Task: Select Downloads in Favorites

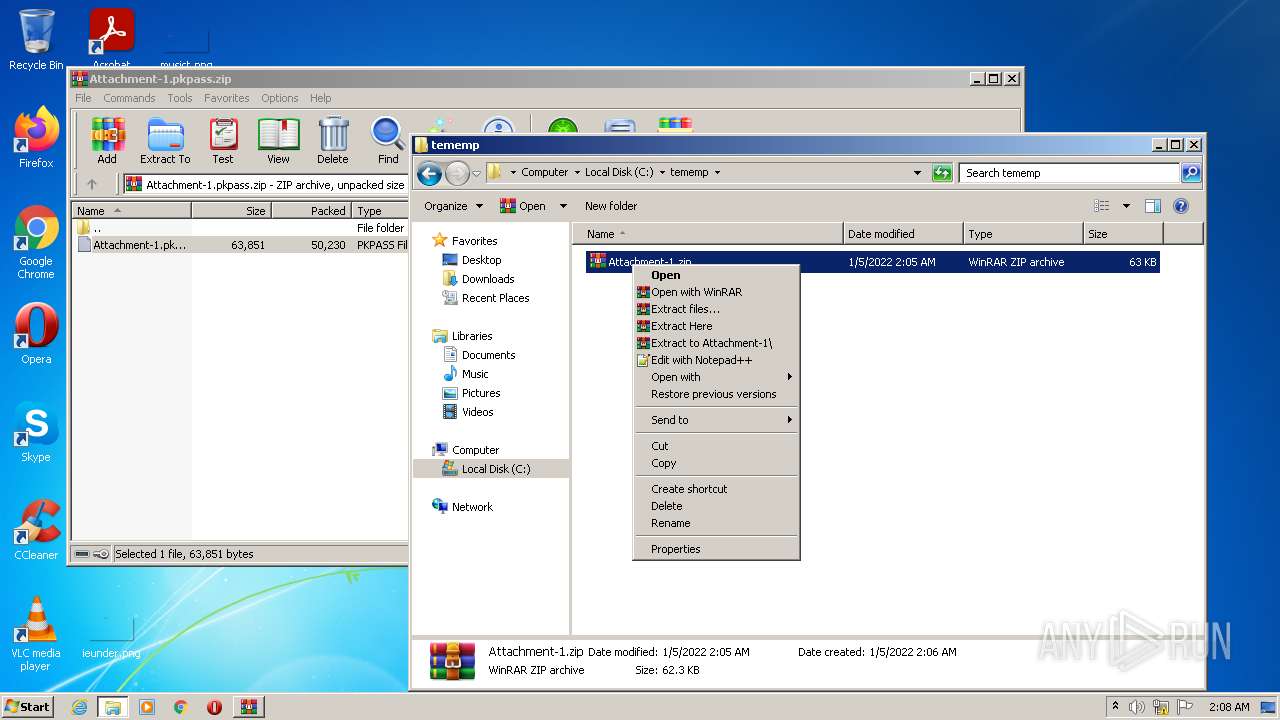Action: coord(488,279)
